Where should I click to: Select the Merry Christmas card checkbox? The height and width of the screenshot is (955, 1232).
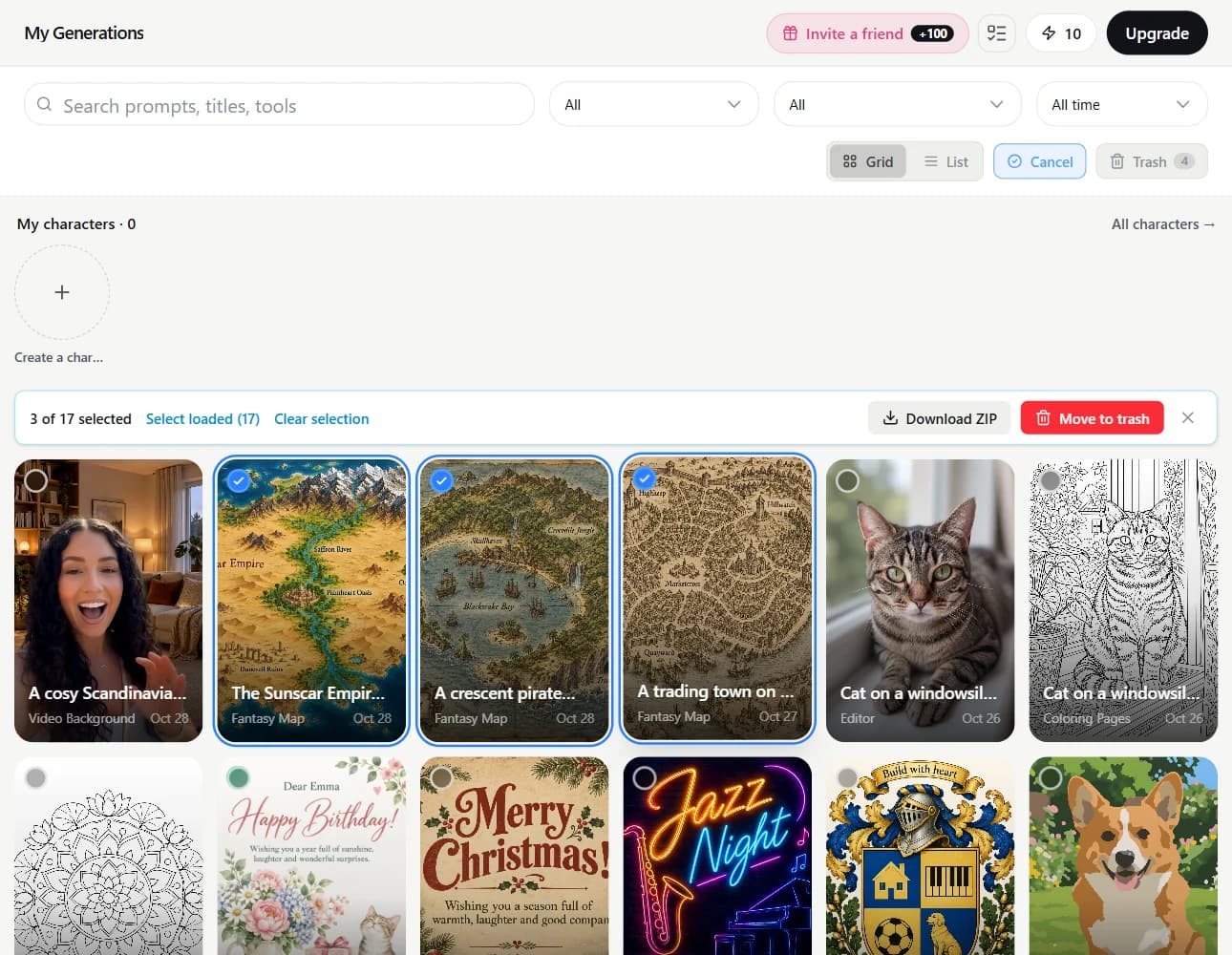(441, 777)
